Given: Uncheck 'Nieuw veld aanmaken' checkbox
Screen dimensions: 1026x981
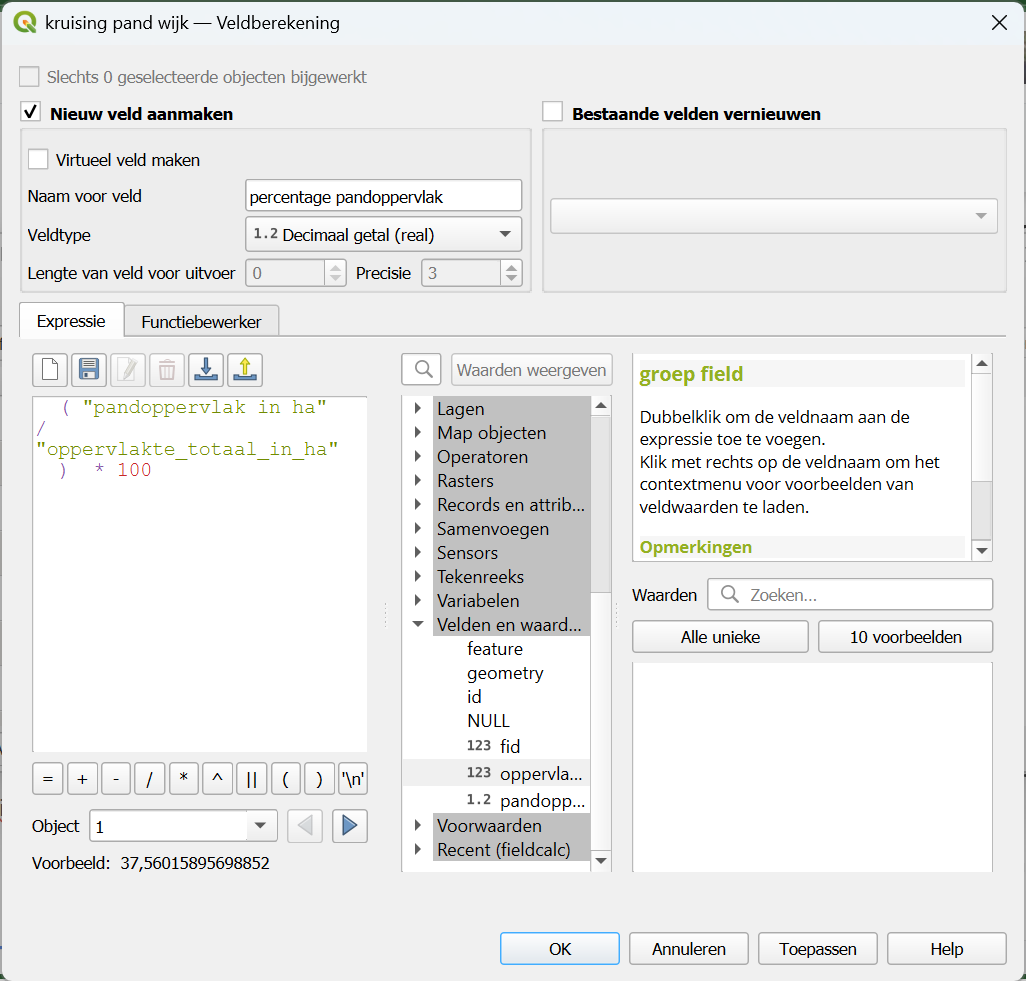Looking at the screenshot, I should 31,113.
